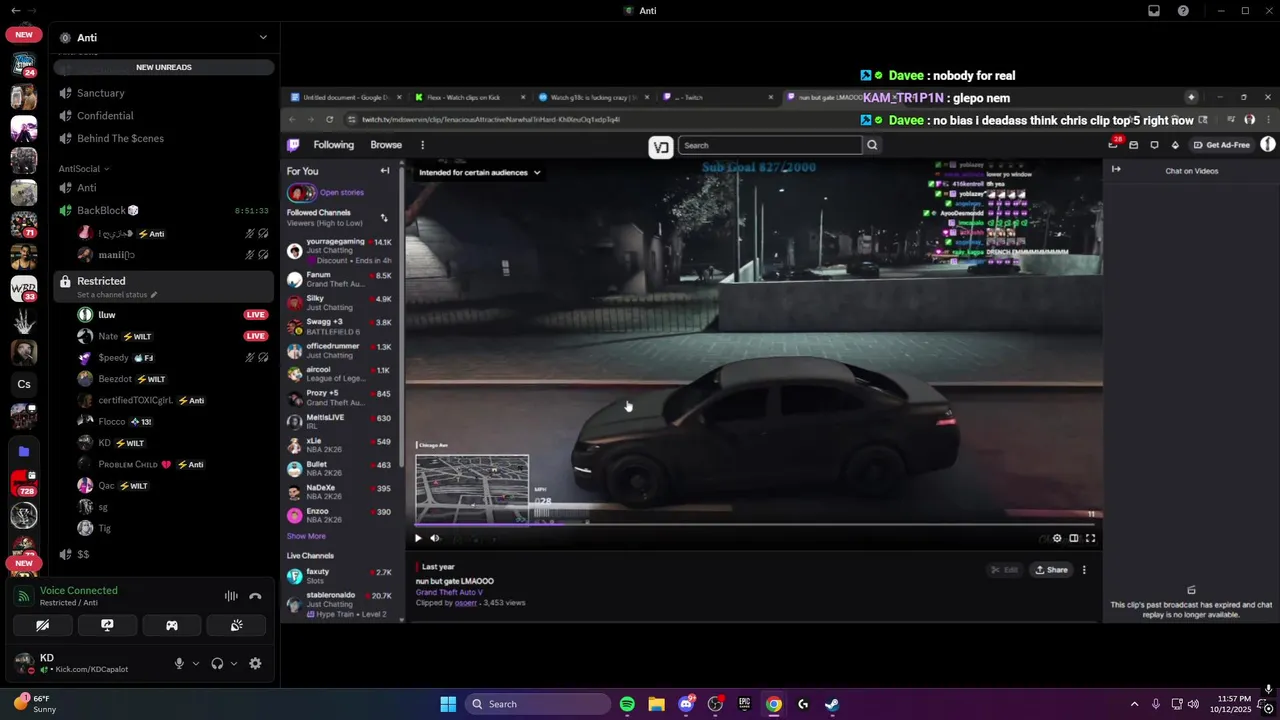Switch to Untitled document Google Docs tab

(x=347, y=97)
